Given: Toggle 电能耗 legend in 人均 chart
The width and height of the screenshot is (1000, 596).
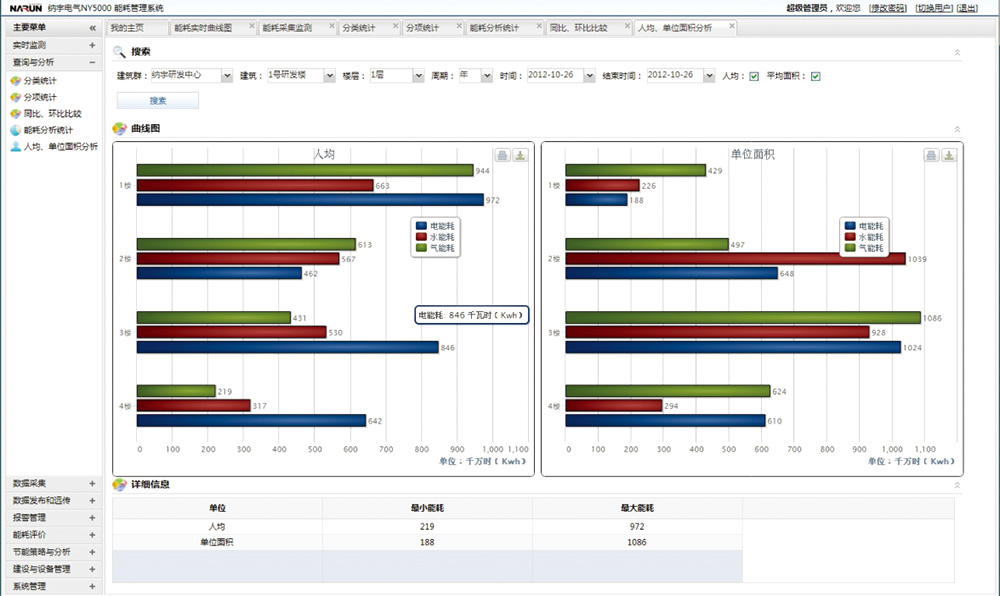Looking at the screenshot, I should pyautogui.click(x=436, y=226).
